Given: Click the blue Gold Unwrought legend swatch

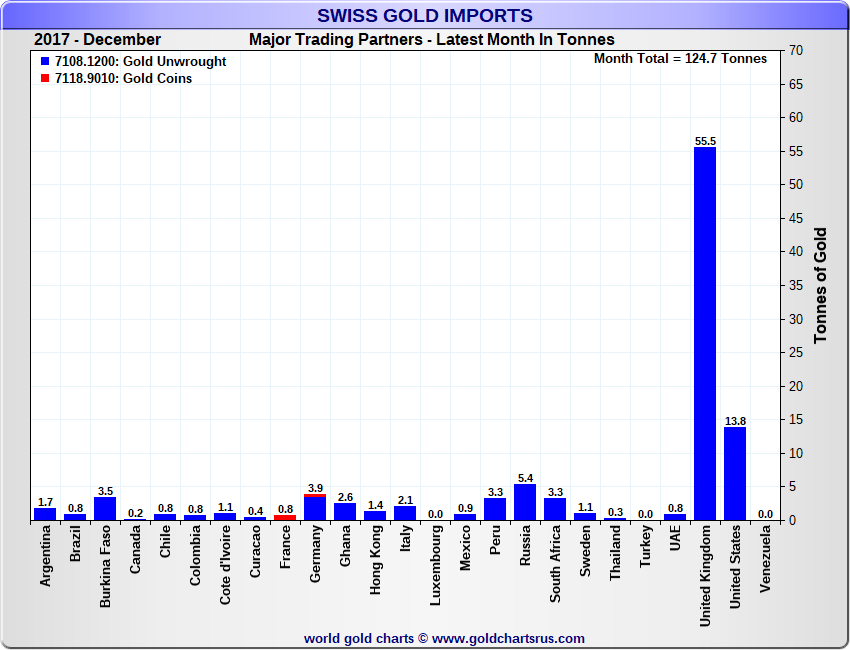Looking at the screenshot, I should coord(45,62).
